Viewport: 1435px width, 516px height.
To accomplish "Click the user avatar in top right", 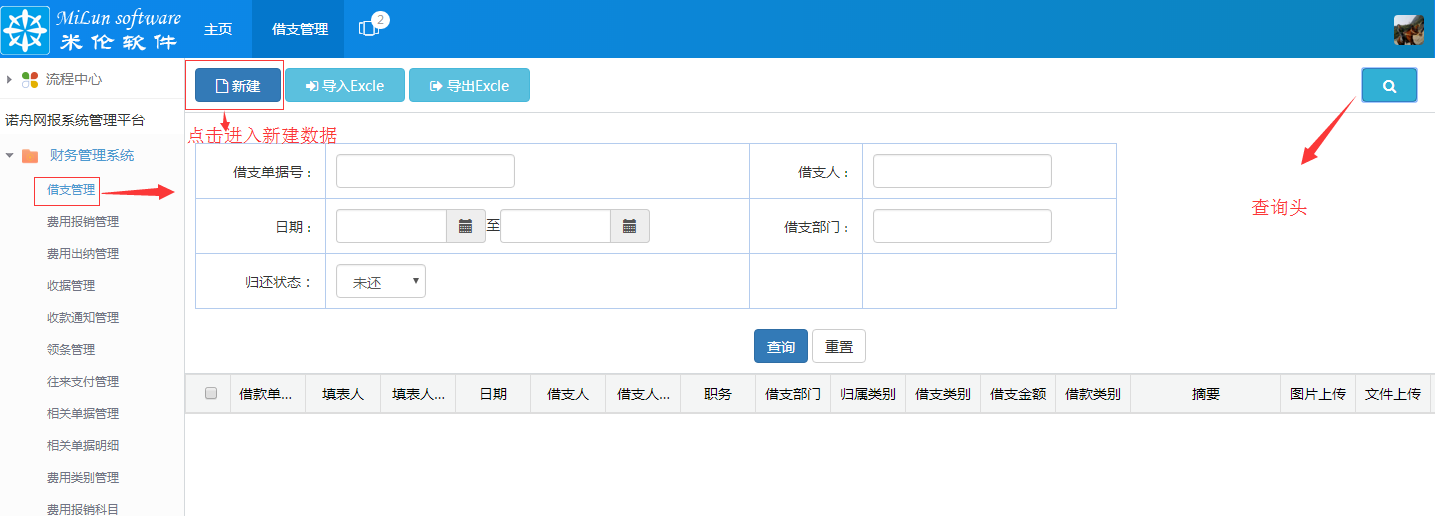I will tap(1408, 30).
